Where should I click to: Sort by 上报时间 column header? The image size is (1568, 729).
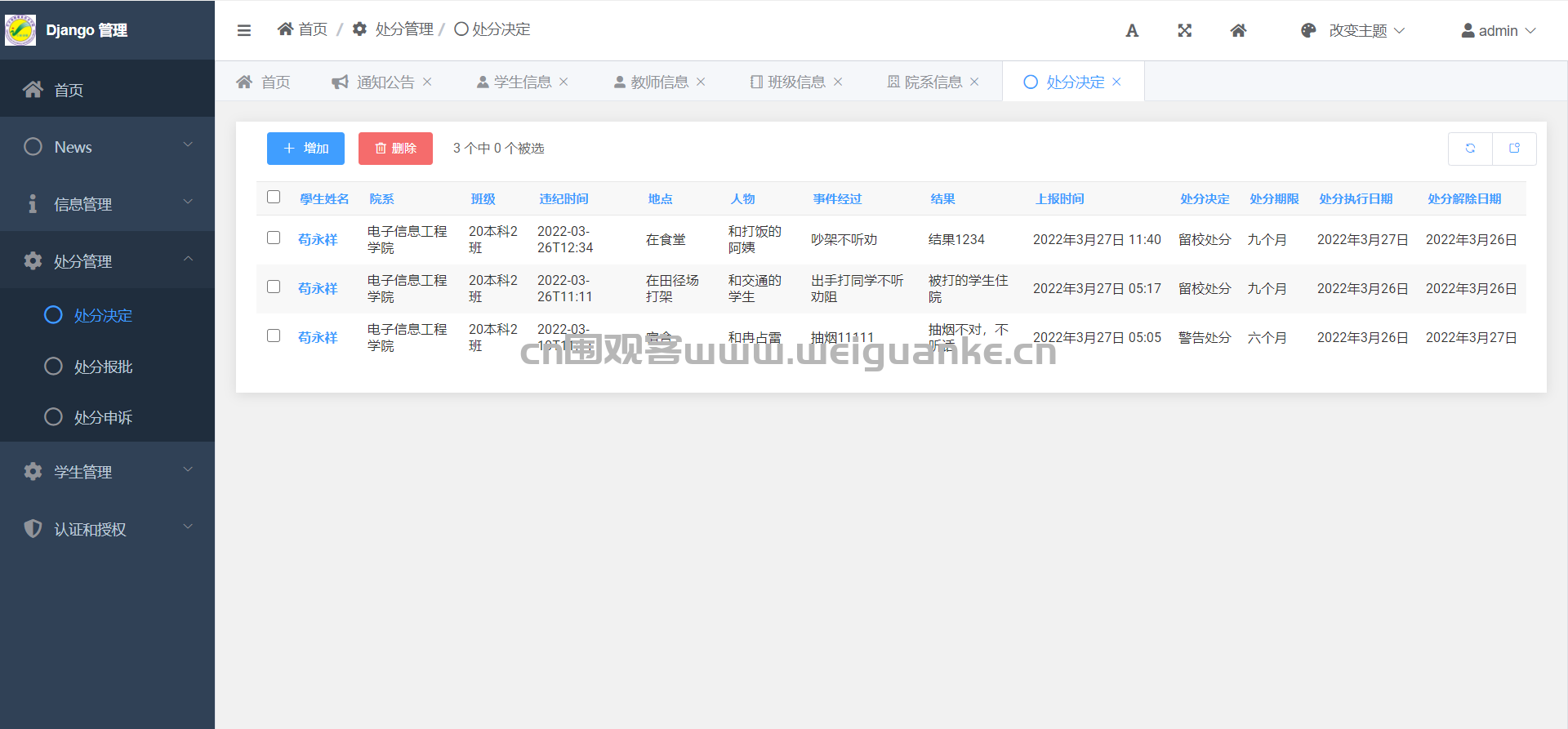(x=1059, y=198)
